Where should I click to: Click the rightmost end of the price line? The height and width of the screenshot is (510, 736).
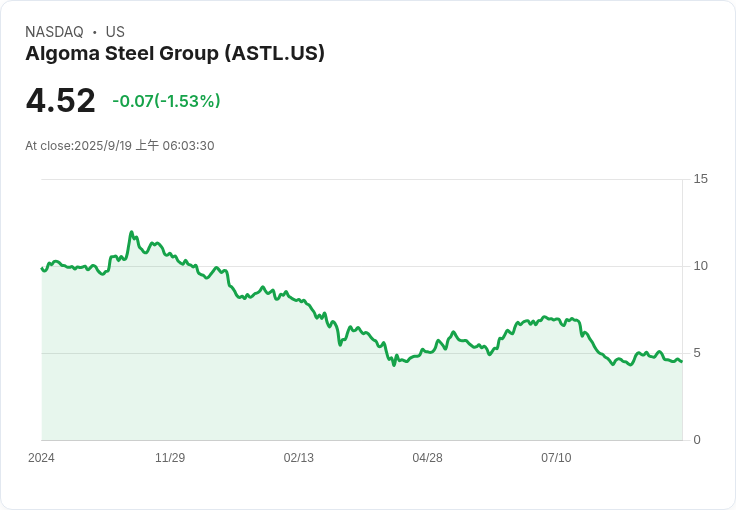click(682, 362)
